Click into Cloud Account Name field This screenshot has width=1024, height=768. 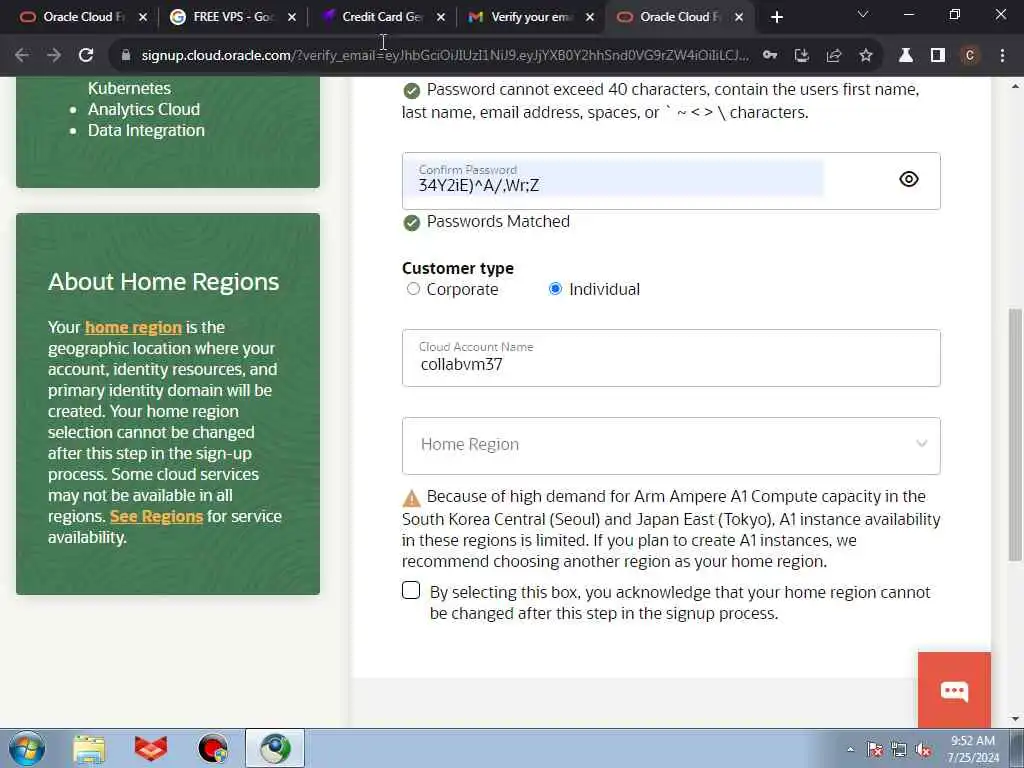point(671,358)
